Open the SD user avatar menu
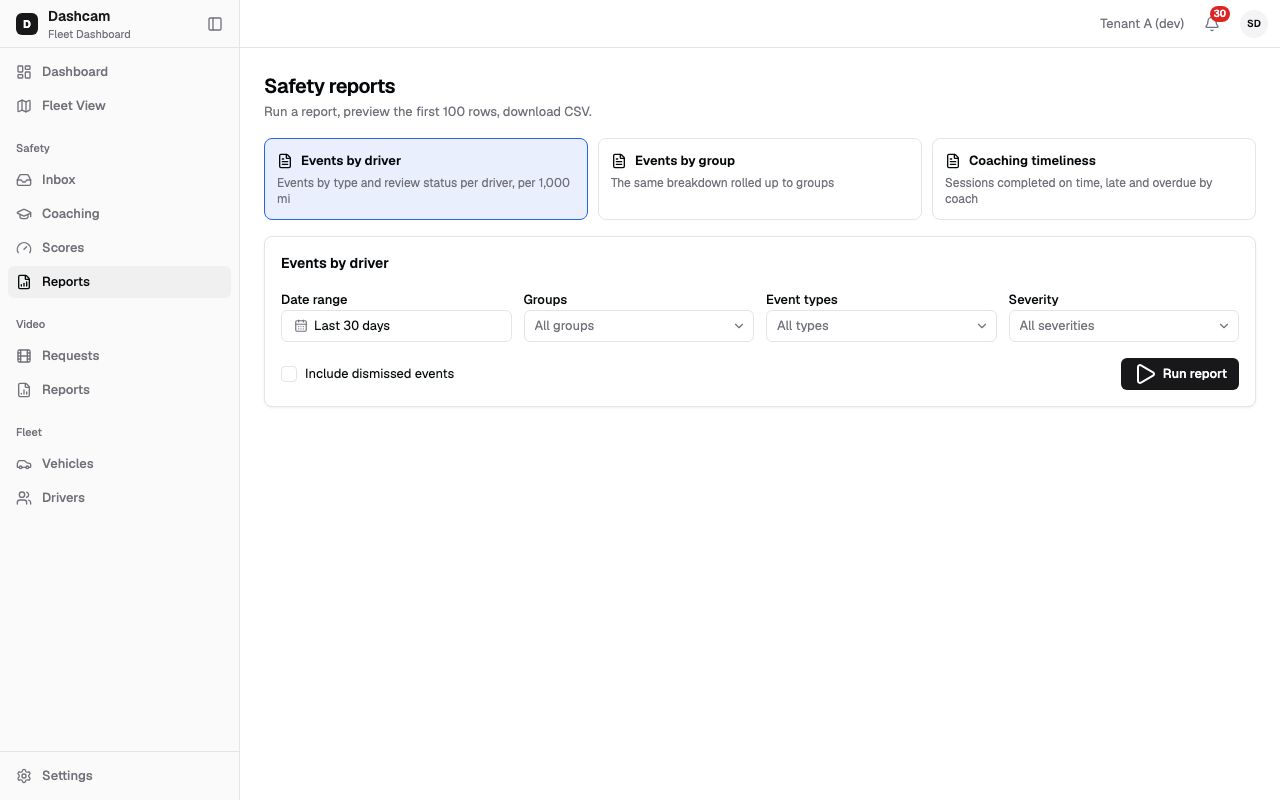Image resolution: width=1280 pixels, height=800 pixels. (x=1254, y=24)
